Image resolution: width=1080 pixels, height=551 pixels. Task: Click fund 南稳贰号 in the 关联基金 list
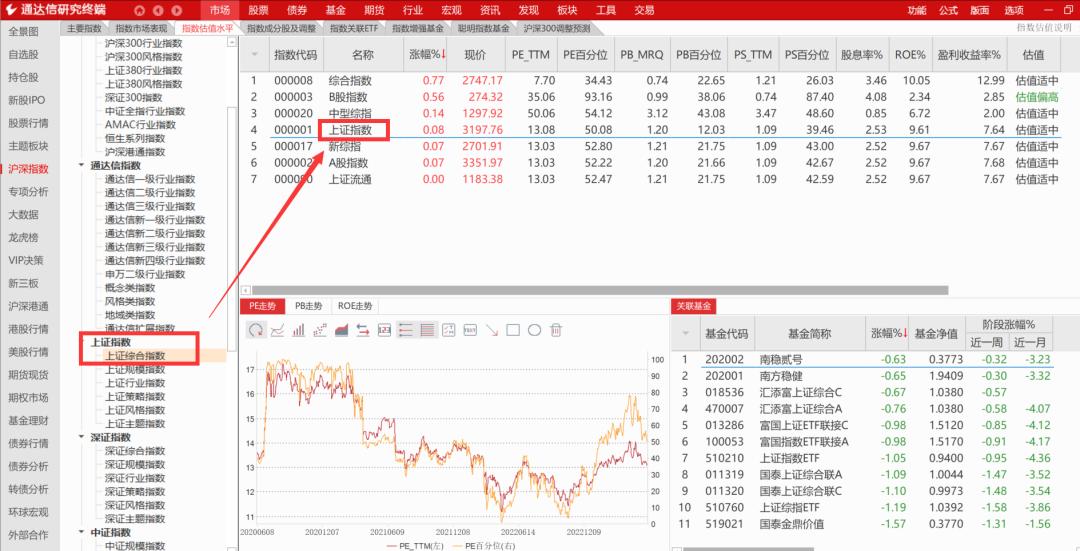pyautogui.click(x=781, y=360)
